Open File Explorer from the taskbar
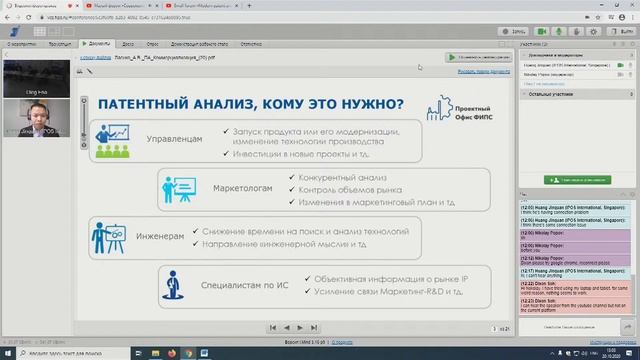This screenshot has width=640, height=360. tap(156, 353)
